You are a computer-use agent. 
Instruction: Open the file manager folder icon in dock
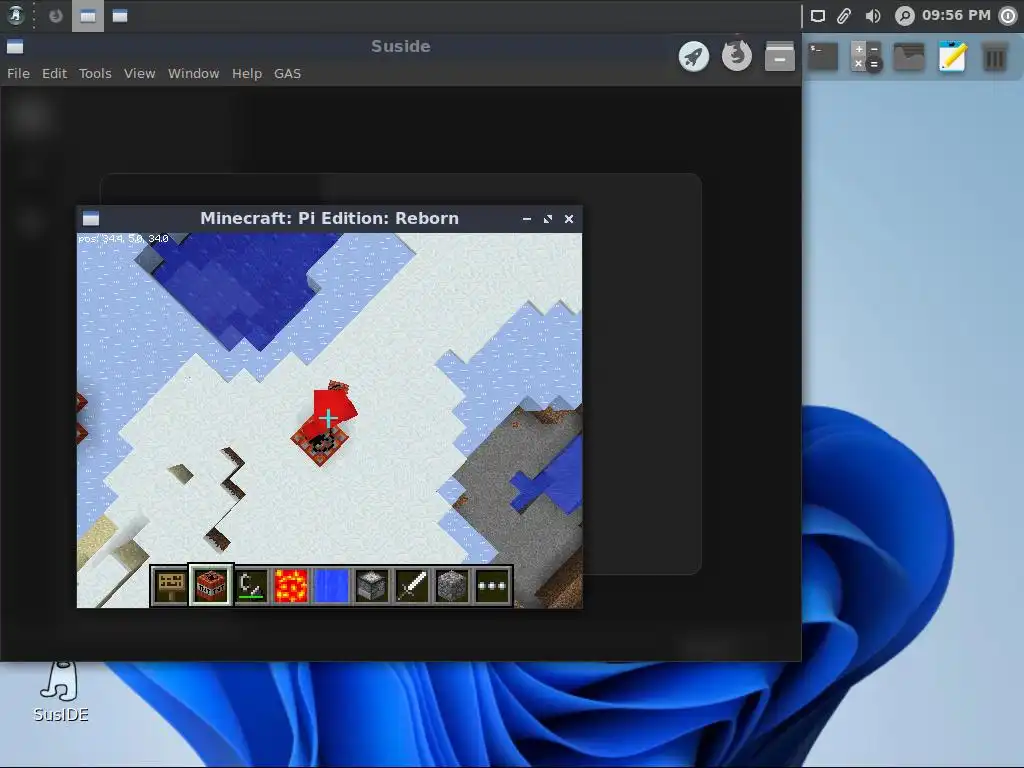(x=909, y=56)
